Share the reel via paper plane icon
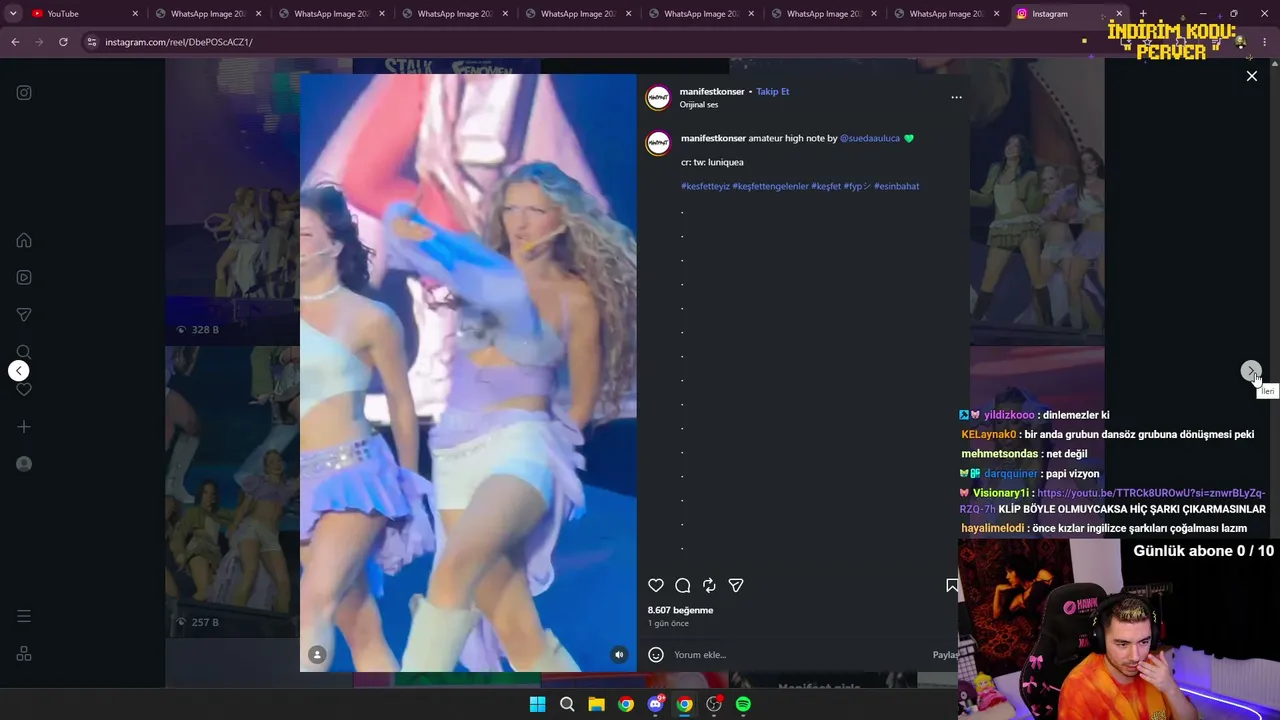 [x=736, y=585]
